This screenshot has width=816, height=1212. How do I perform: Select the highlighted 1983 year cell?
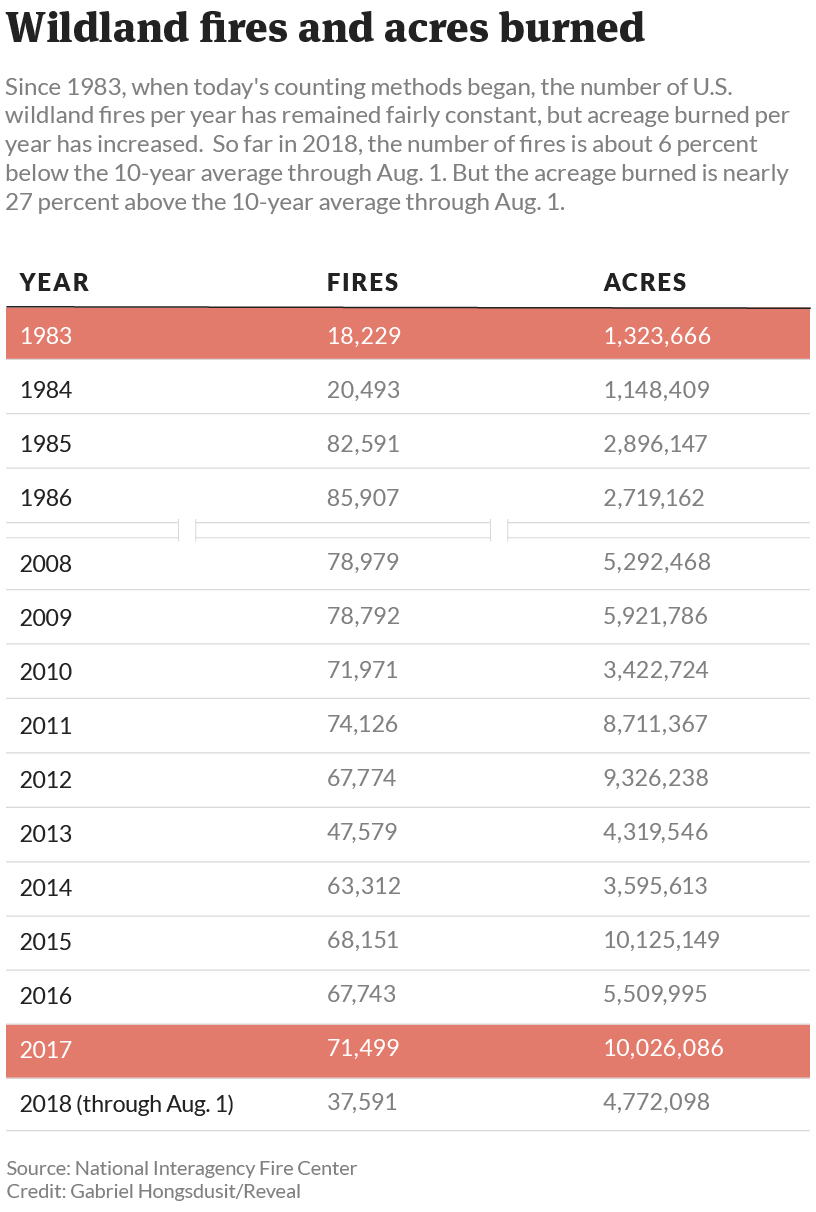(x=46, y=336)
